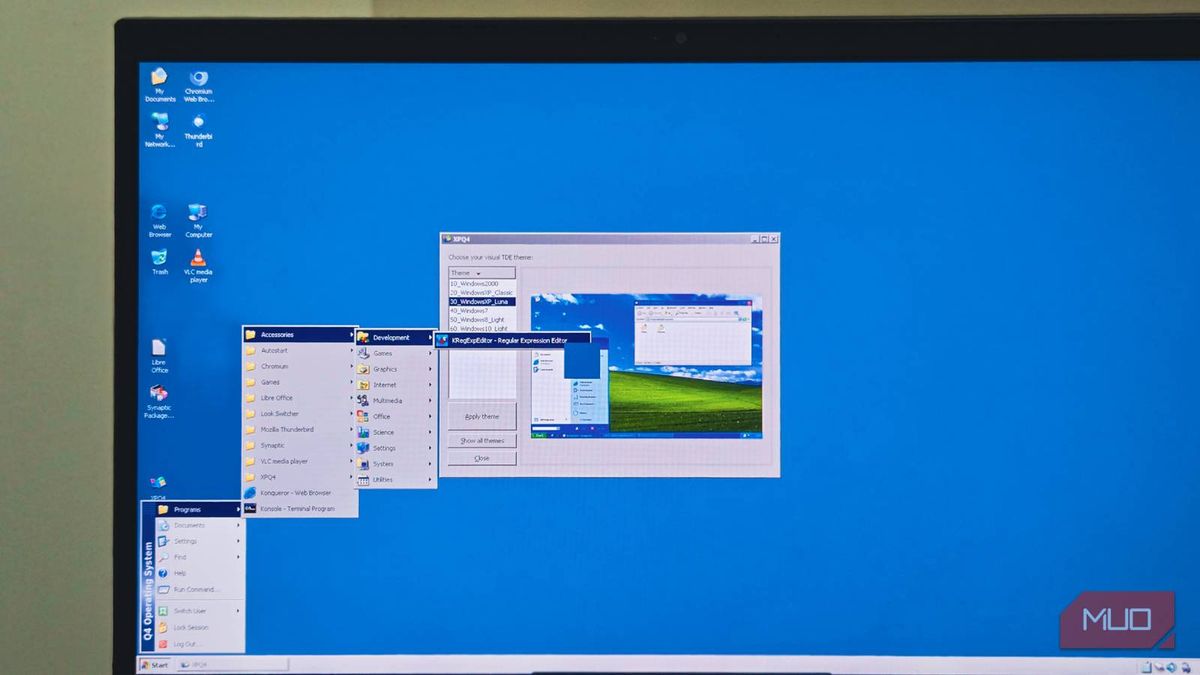Viewport: 1200px width, 675px height.
Task: Open the Science category submenu
Action: [396, 432]
